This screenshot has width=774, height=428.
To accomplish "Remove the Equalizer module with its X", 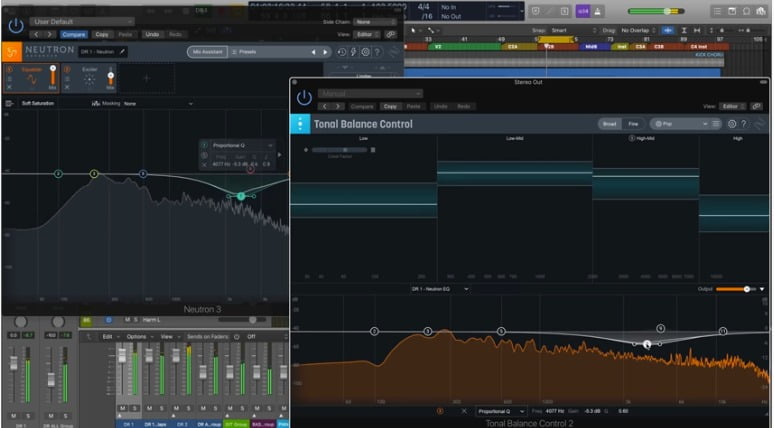I will click(x=9, y=87).
